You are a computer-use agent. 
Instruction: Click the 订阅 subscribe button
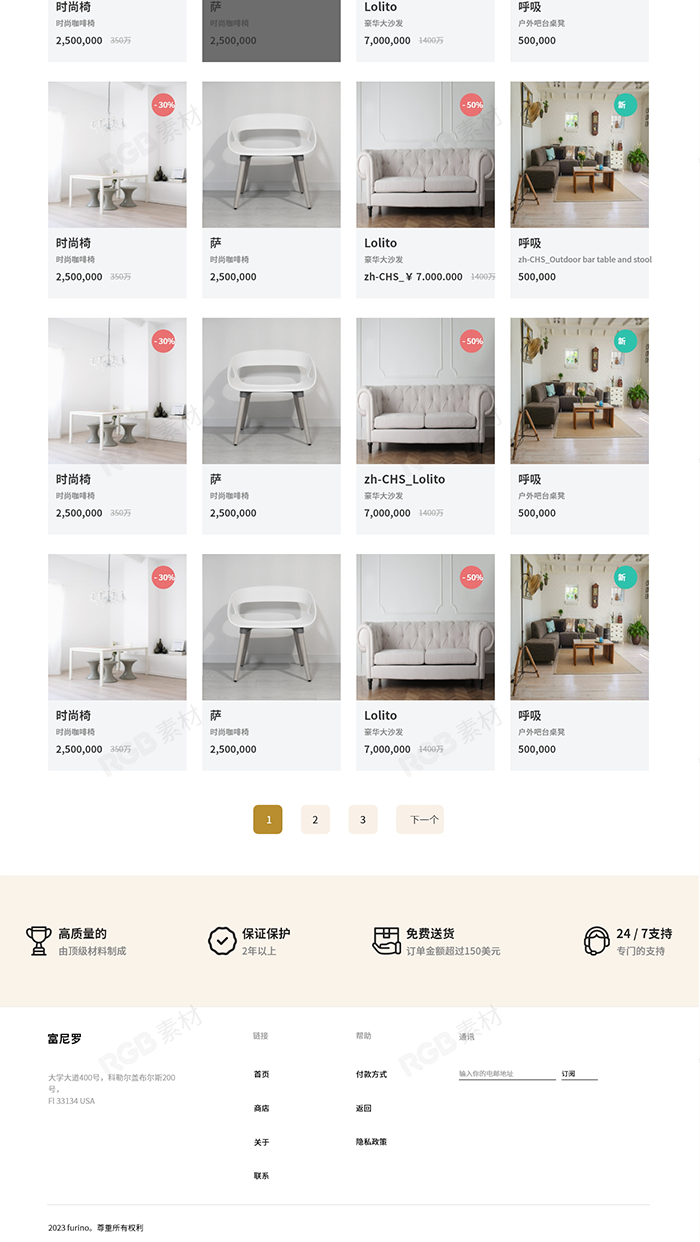click(579, 1073)
